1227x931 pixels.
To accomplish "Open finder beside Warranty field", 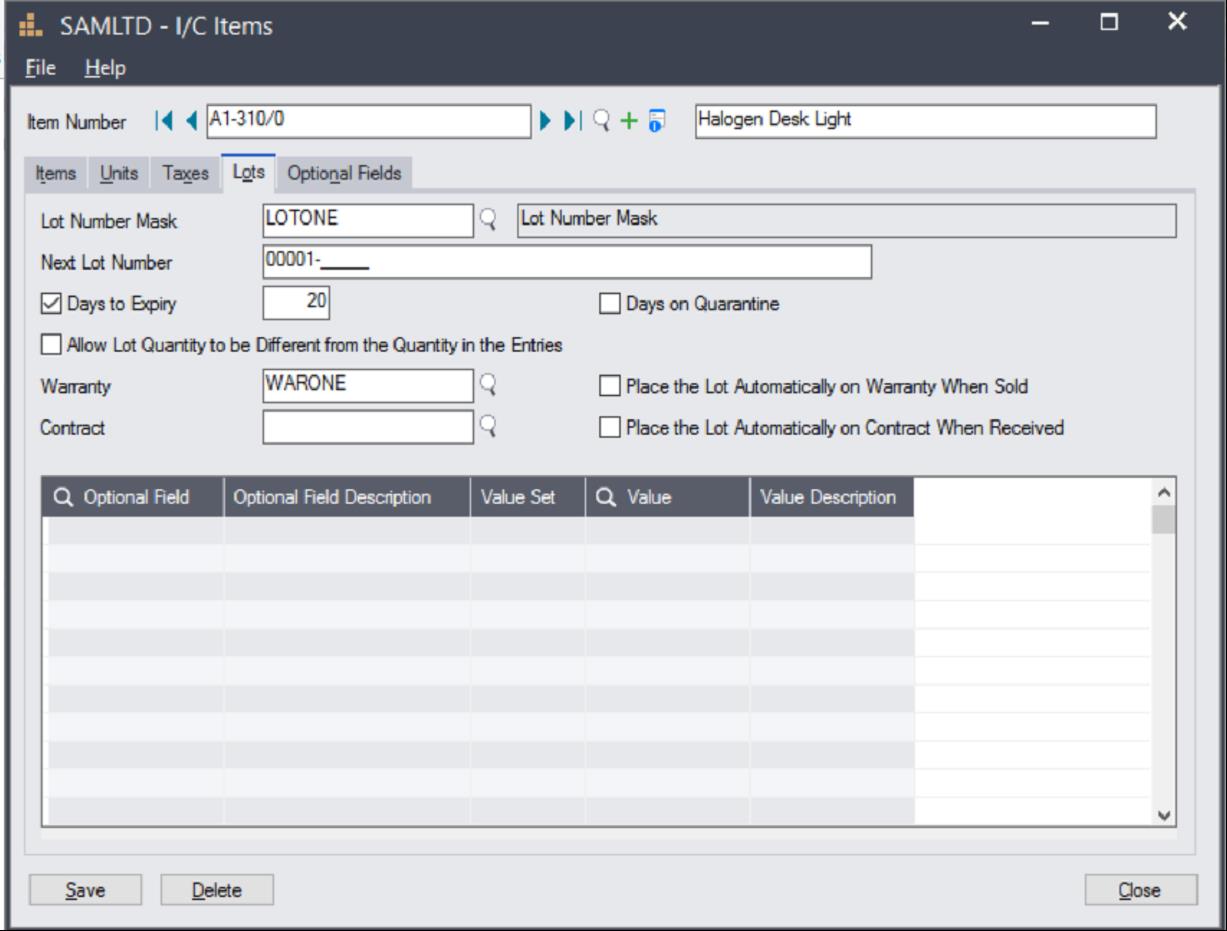I will pos(489,385).
